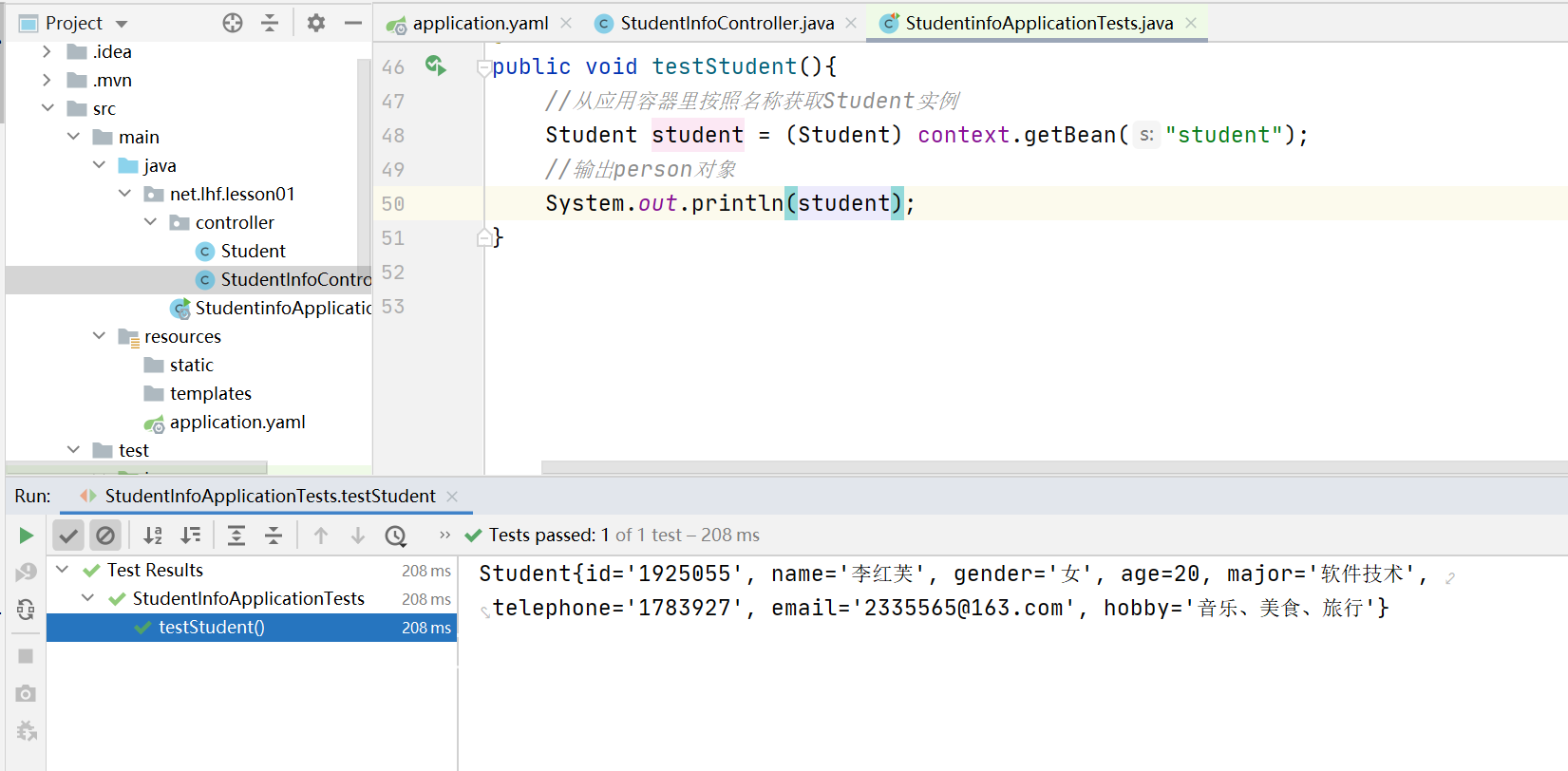The image size is (1568, 771).
Task: Click the Previous Failed Test up arrow
Action: coord(321,536)
